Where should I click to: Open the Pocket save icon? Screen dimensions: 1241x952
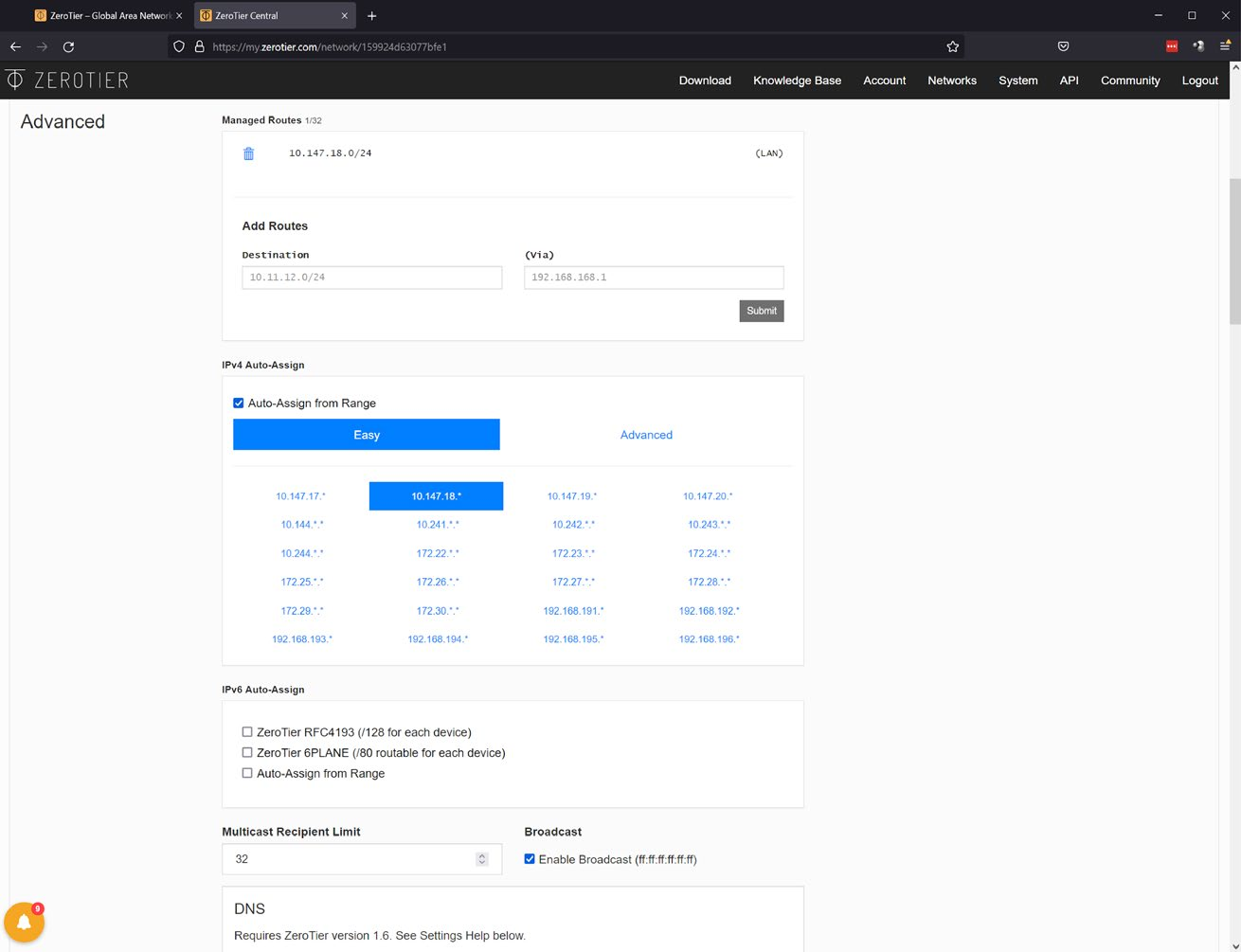coord(1063,46)
